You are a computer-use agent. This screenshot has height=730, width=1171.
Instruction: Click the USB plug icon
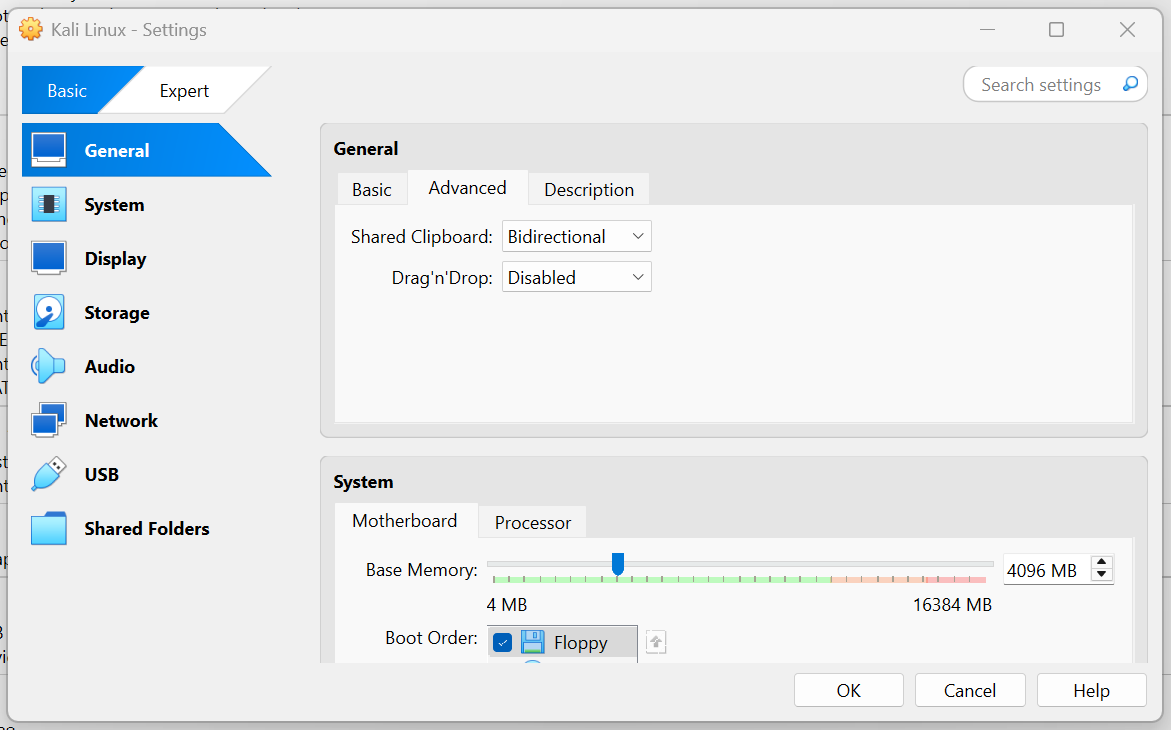point(49,474)
